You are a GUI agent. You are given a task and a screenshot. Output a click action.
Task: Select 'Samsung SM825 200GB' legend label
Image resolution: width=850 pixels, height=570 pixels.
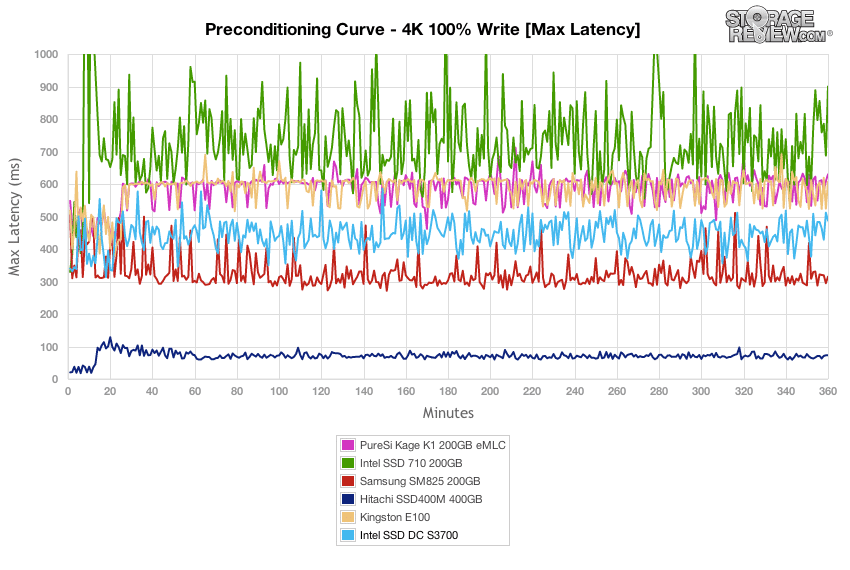(x=420, y=481)
